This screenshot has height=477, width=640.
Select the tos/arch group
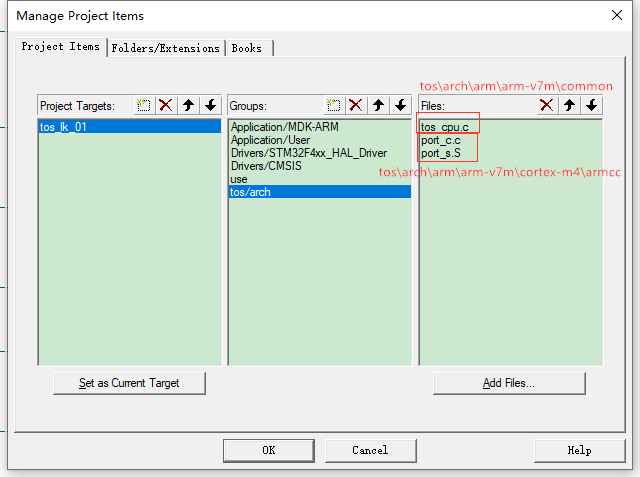point(320,192)
